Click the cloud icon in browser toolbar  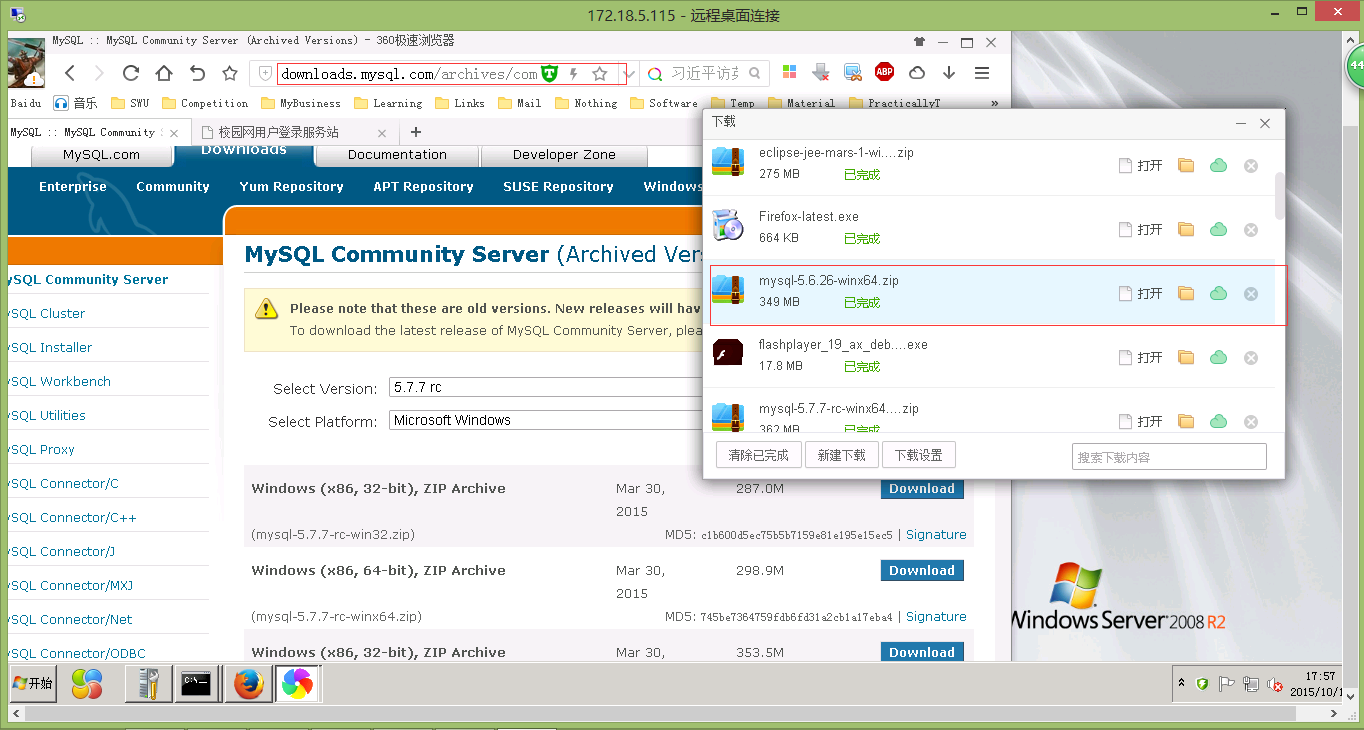(916, 72)
